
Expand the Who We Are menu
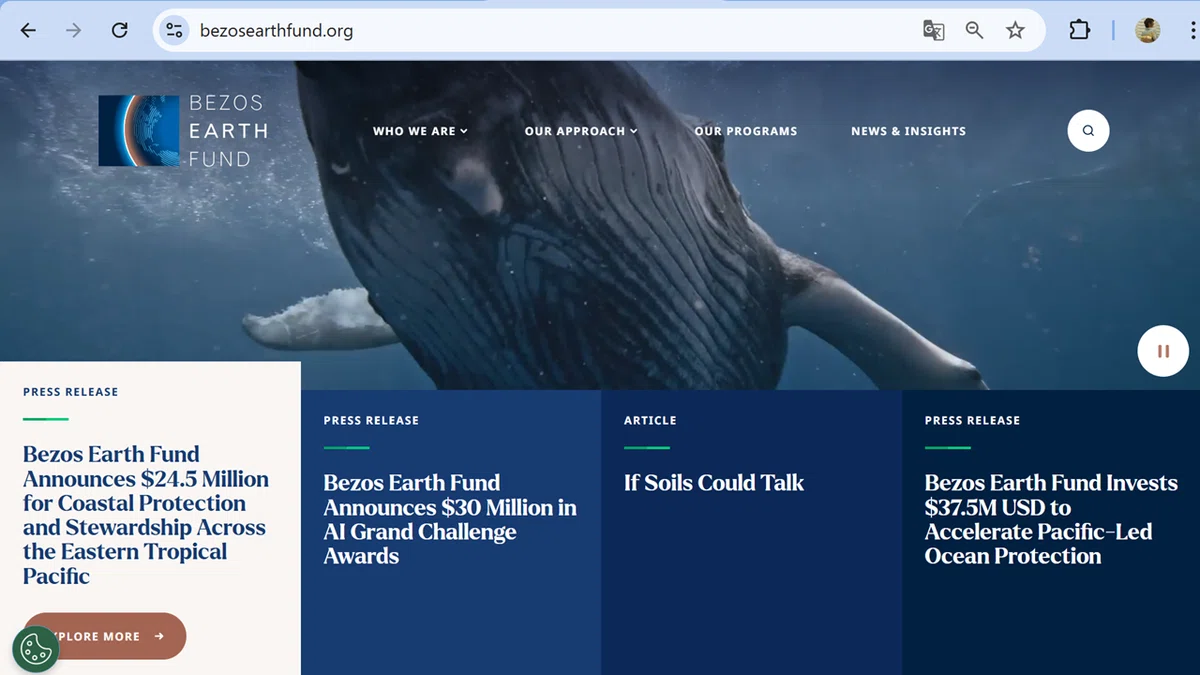click(x=420, y=131)
